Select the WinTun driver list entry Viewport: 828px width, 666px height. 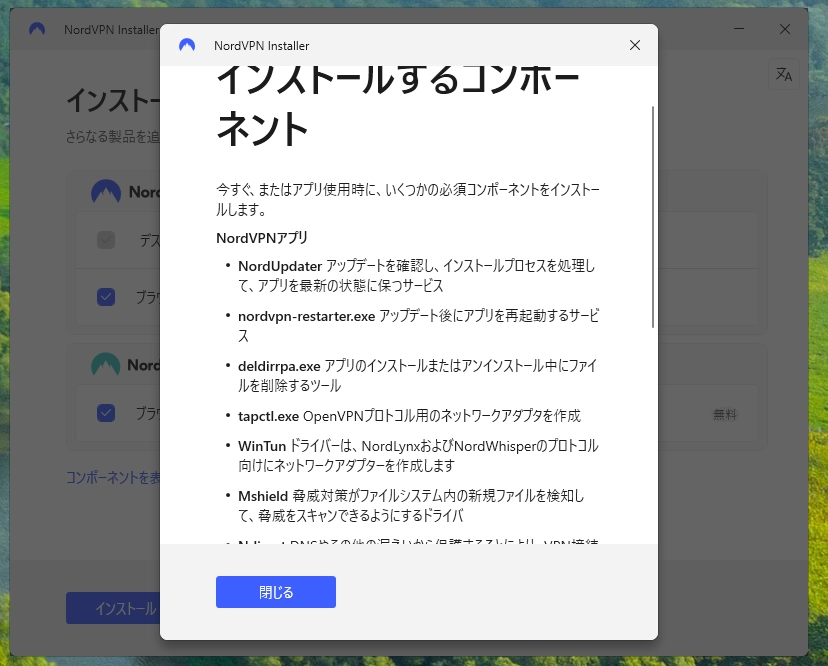(418, 455)
